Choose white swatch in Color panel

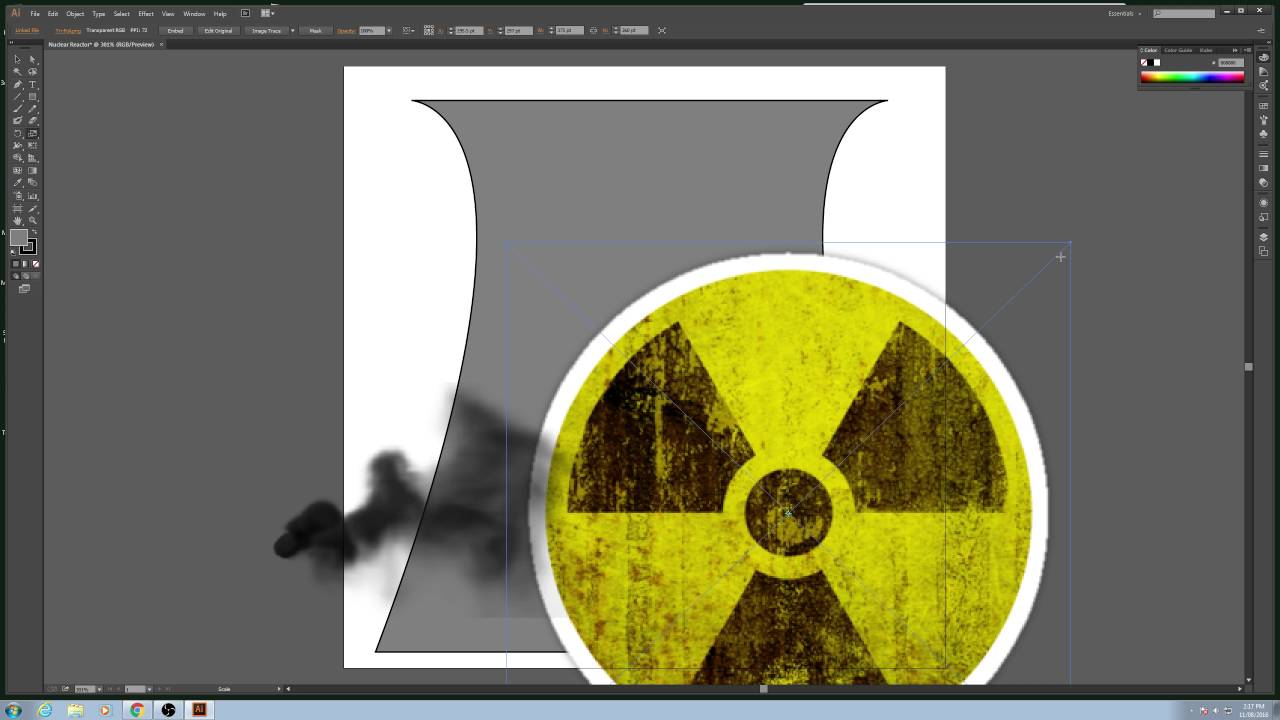click(1157, 63)
